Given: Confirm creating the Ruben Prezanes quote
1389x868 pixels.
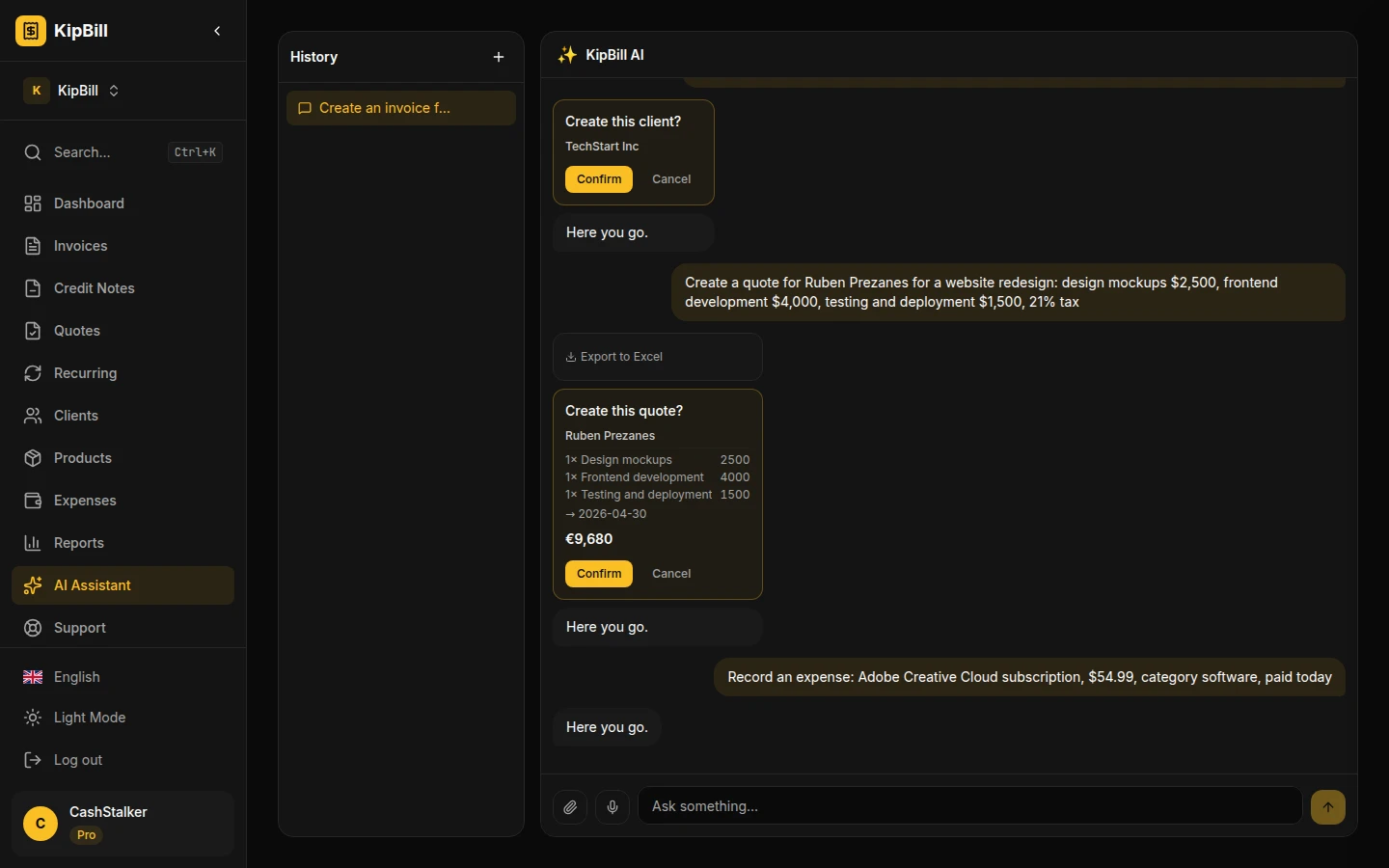Looking at the screenshot, I should 599,574.
